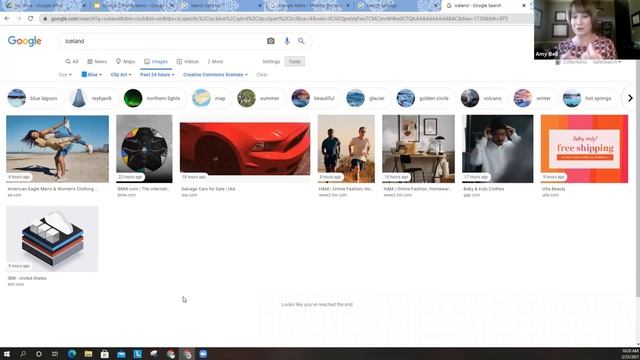Go forward with the browser forward arrow

pos(18,18)
